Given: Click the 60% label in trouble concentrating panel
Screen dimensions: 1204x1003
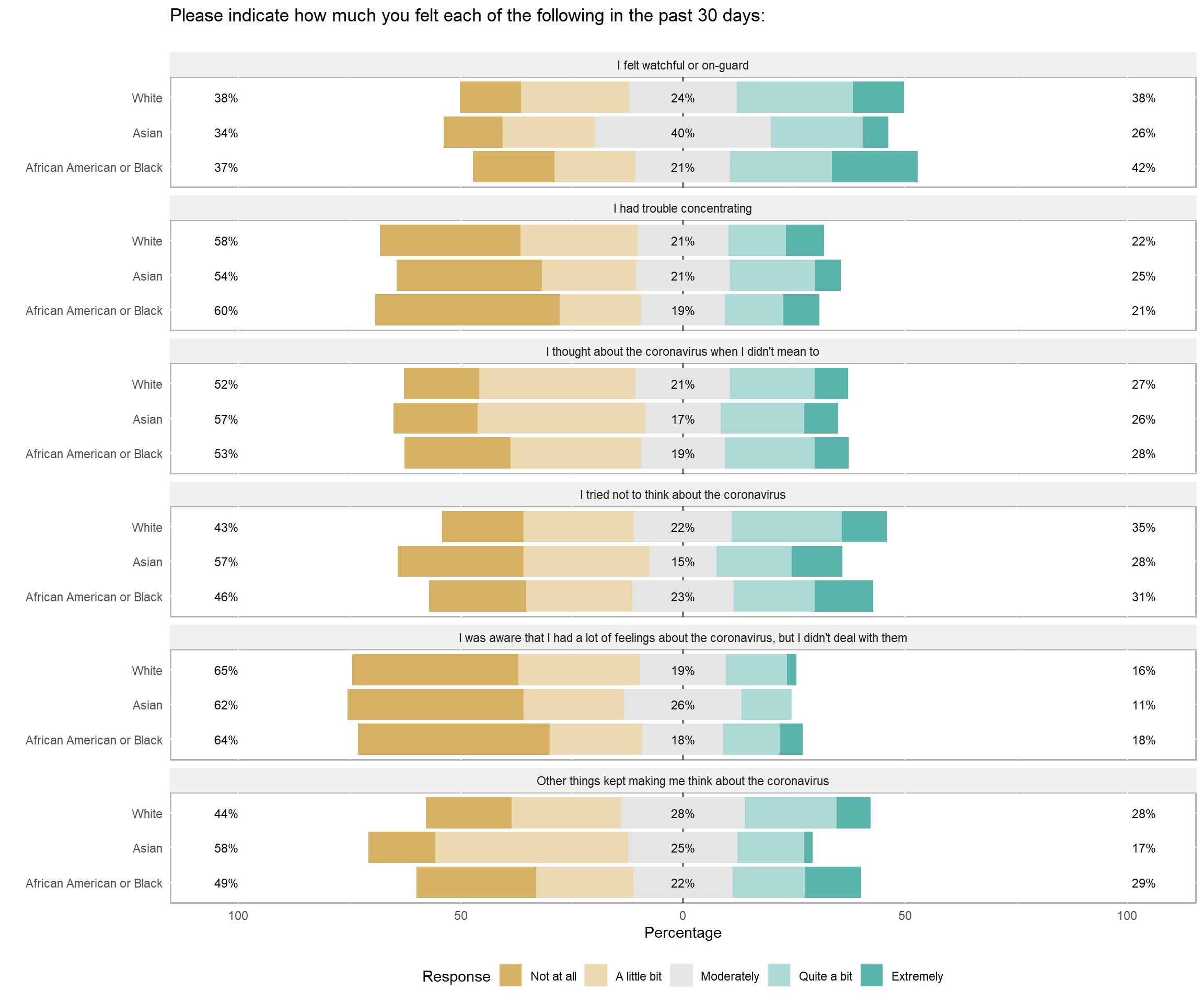Looking at the screenshot, I should 226,311.
